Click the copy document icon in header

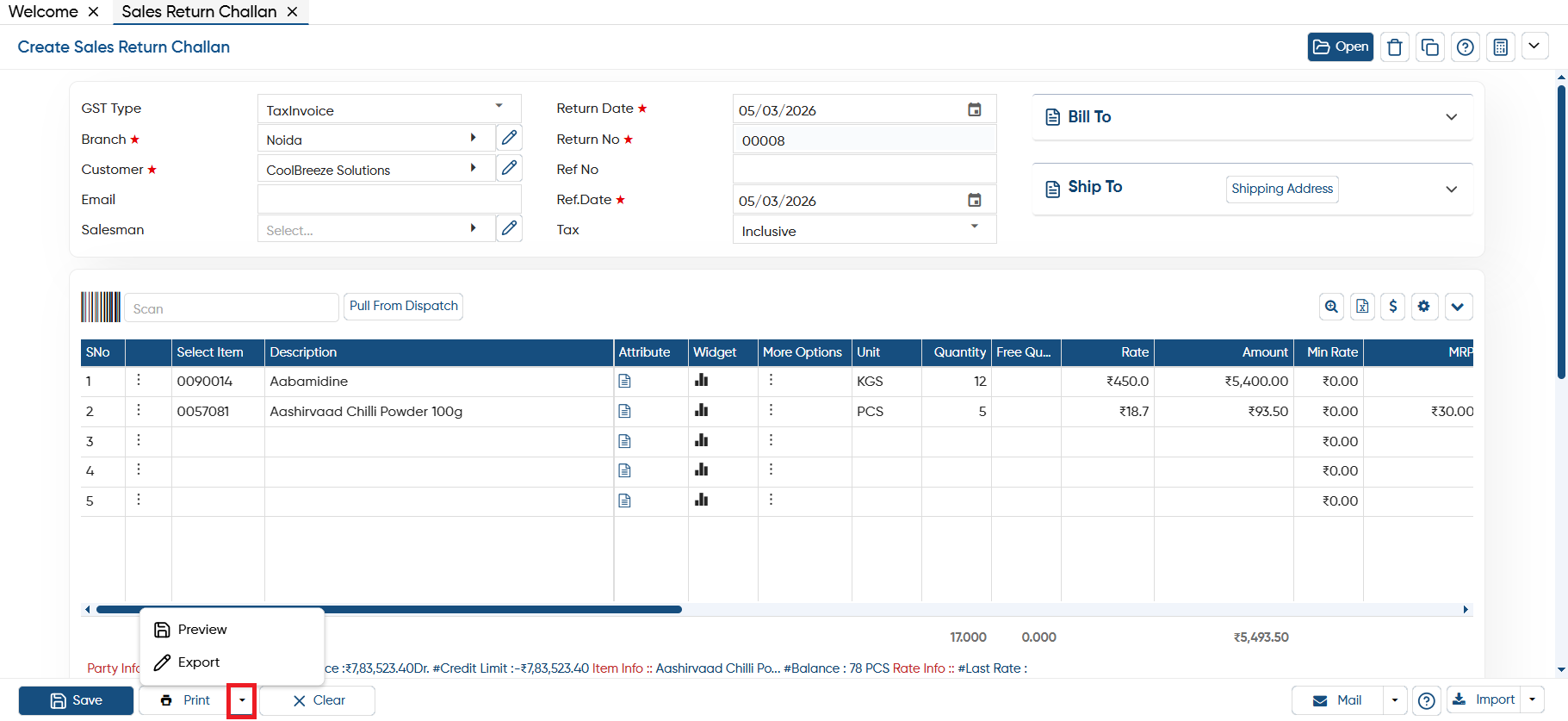coord(1429,47)
